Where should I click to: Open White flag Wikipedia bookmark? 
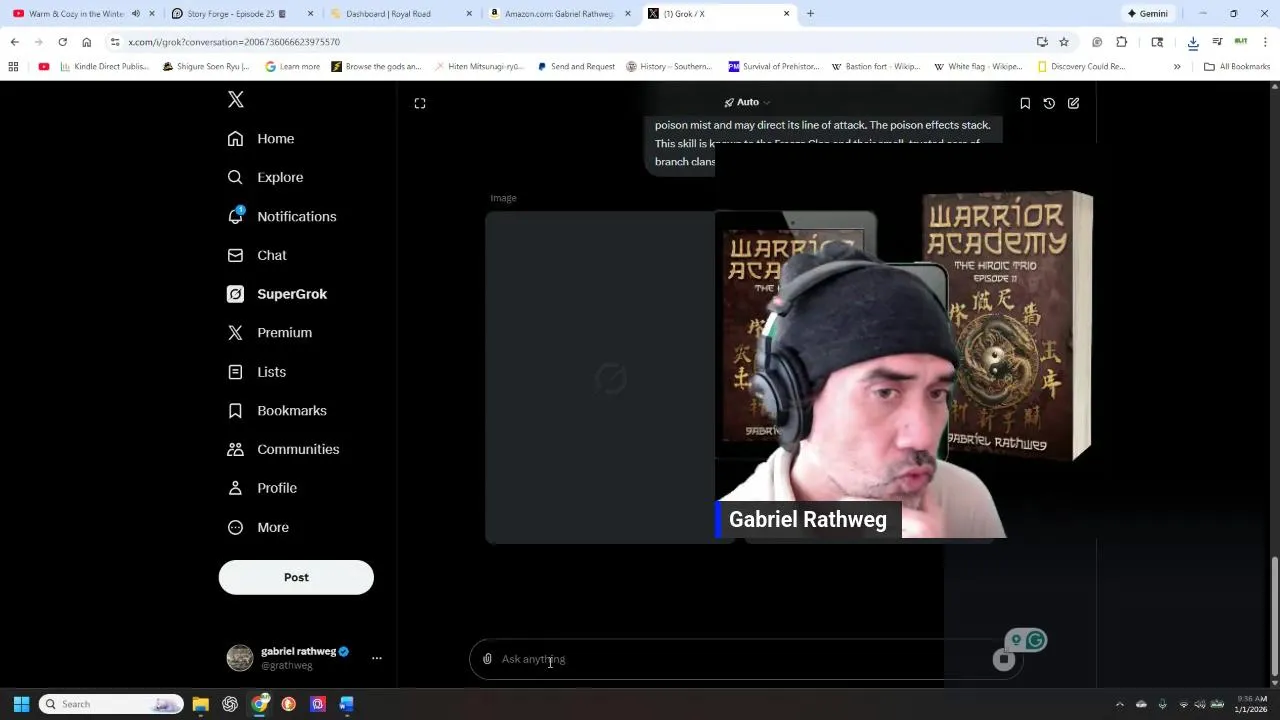[978, 67]
